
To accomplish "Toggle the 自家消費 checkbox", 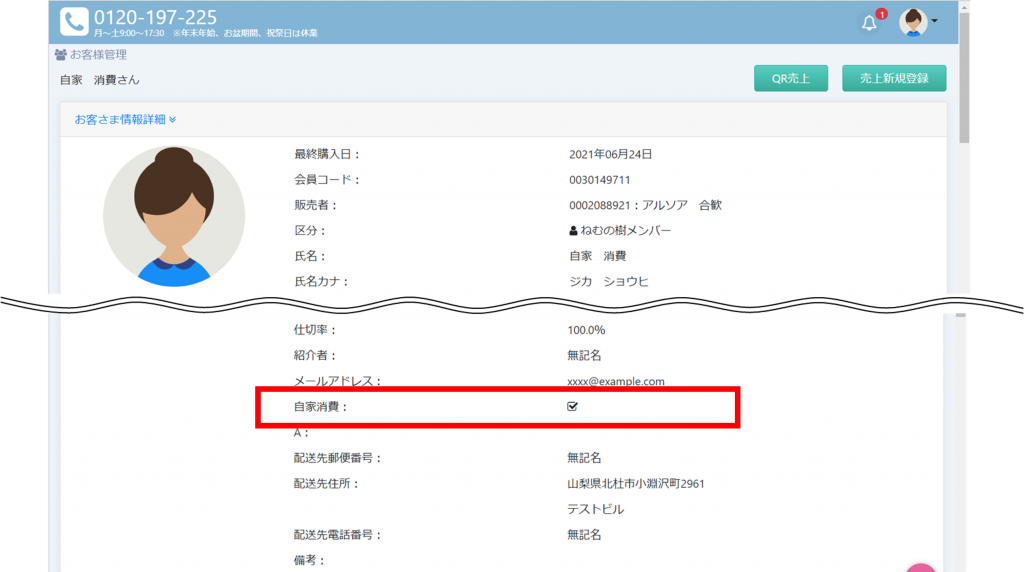I will pyautogui.click(x=572, y=407).
